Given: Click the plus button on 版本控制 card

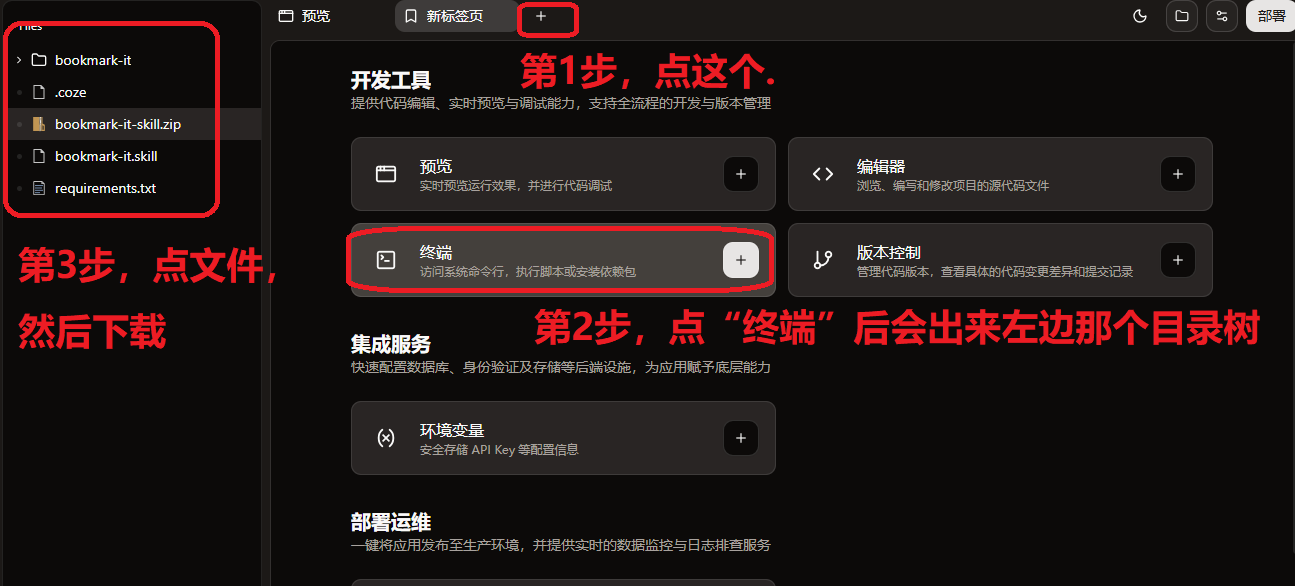Looking at the screenshot, I should pos(1178,260).
